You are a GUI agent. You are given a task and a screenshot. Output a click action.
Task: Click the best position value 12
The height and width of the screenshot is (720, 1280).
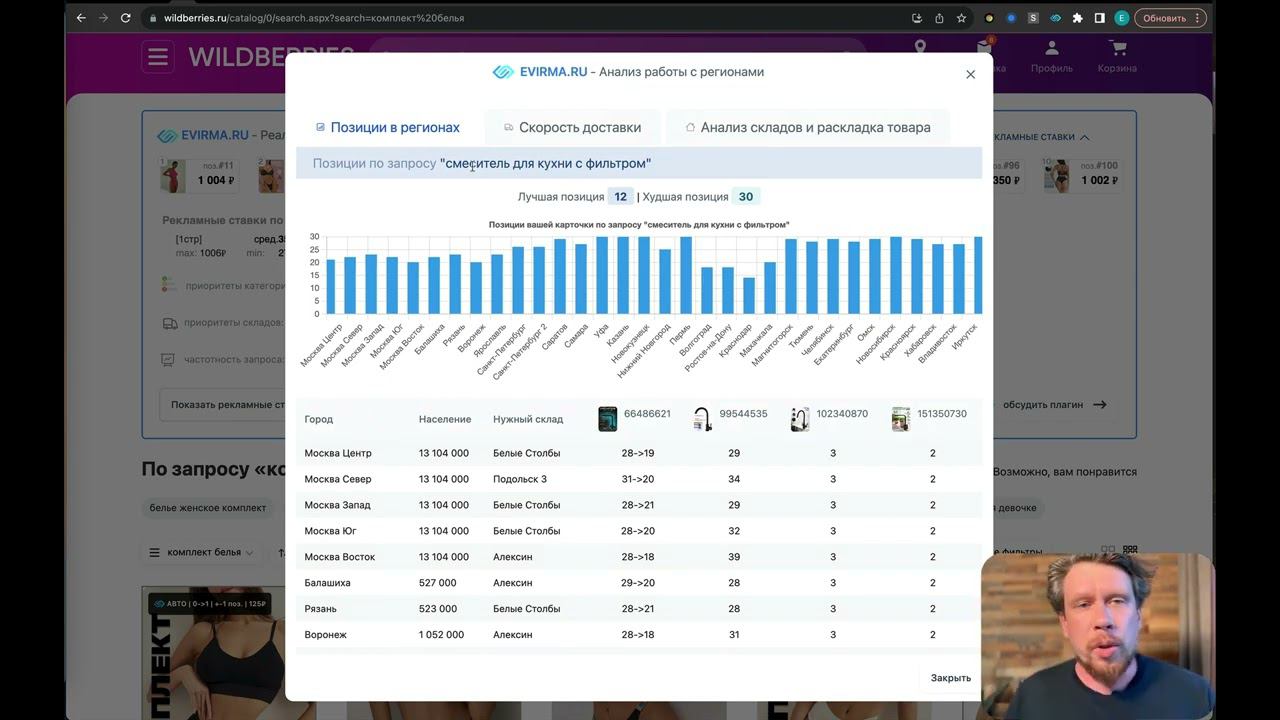[621, 197]
